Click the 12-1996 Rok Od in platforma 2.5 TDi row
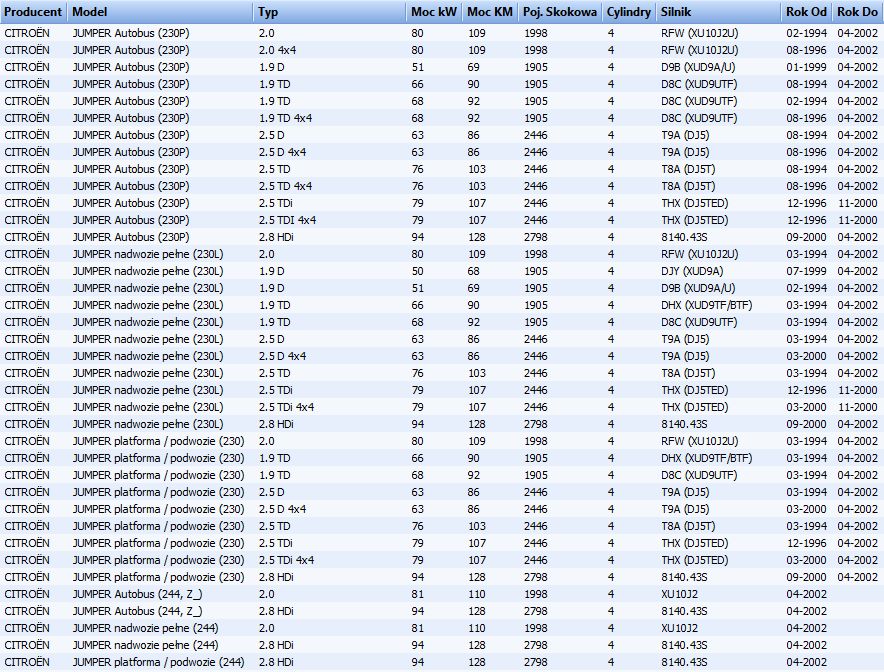 (x=807, y=543)
